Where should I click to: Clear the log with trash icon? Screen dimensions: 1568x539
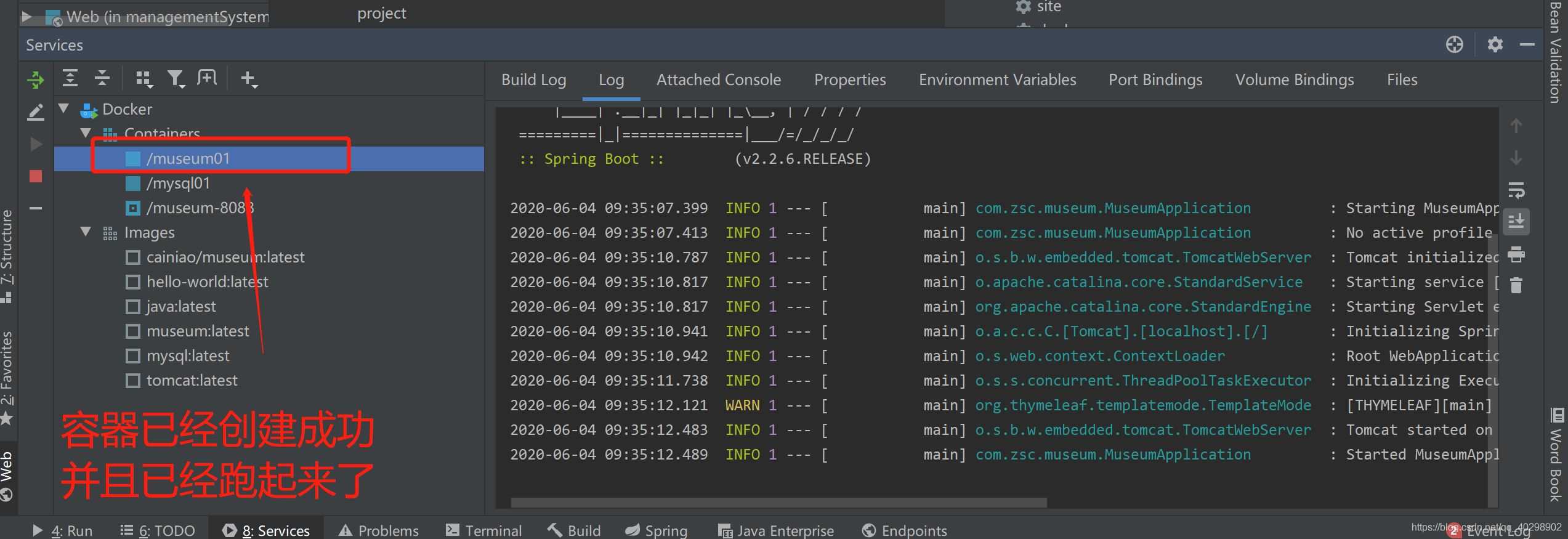coord(1516,285)
